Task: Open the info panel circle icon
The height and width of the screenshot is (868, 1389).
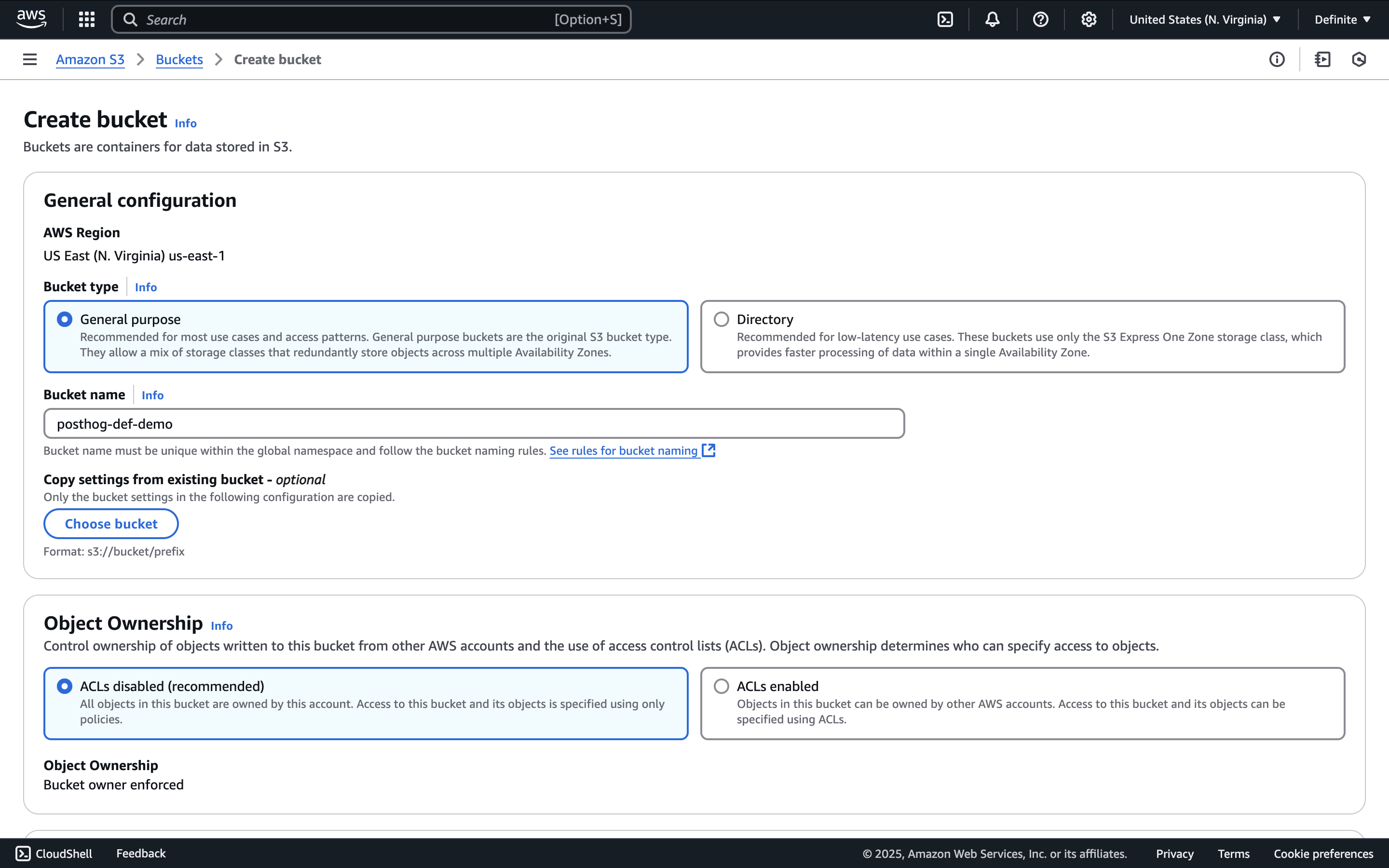Action: pyautogui.click(x=1277, y=59)
